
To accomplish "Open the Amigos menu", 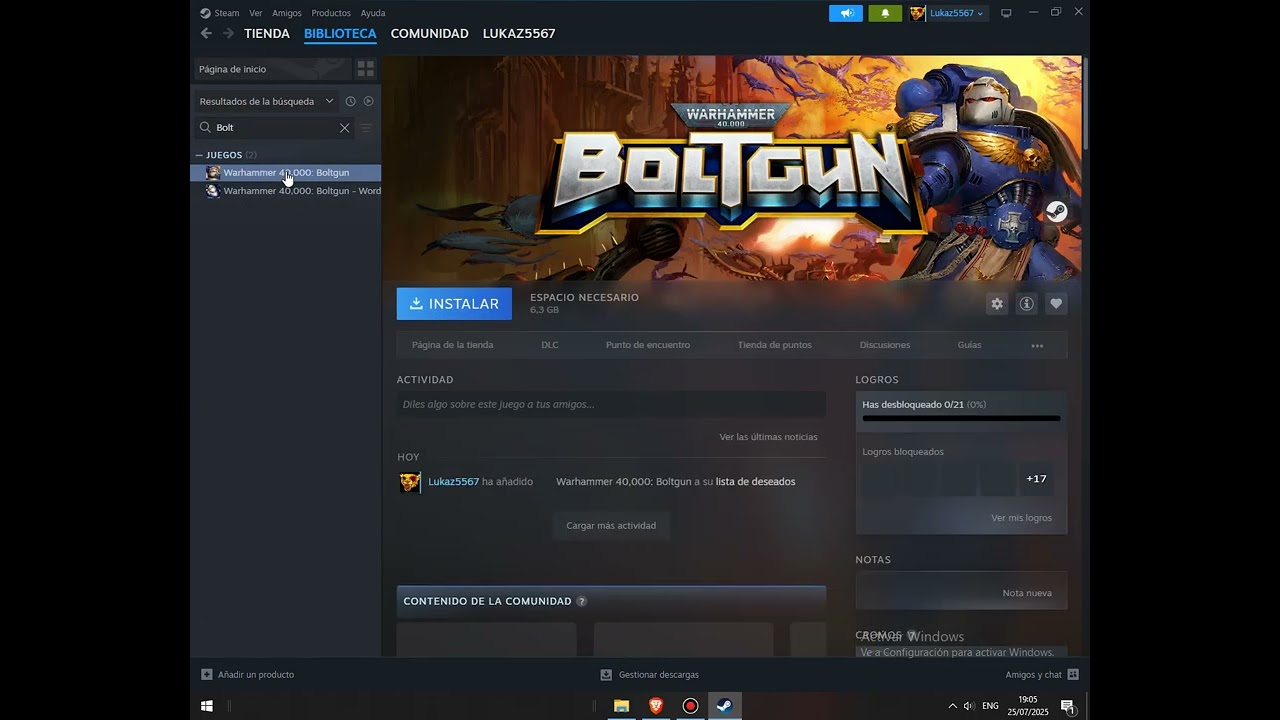I will 287,13.
